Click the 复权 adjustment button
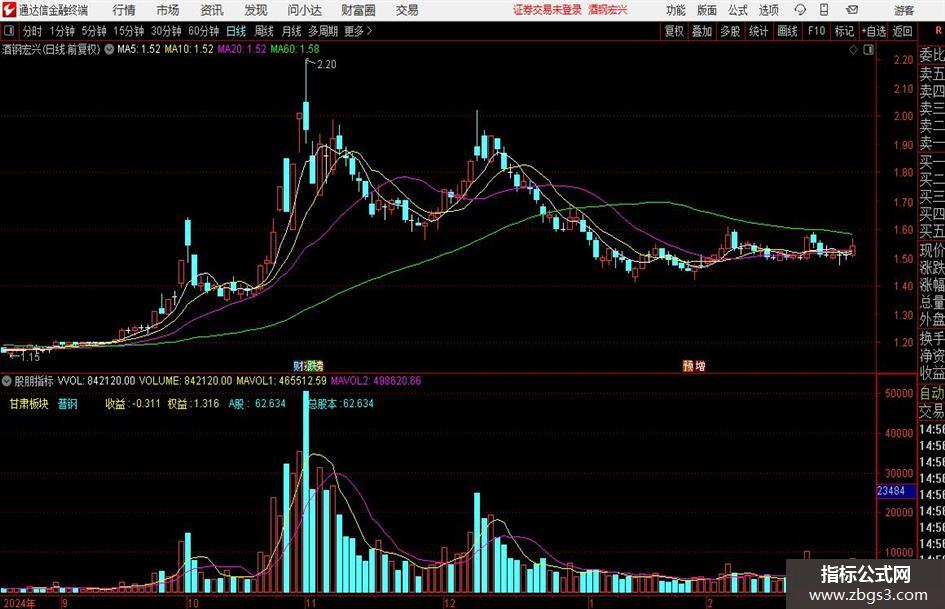The width and height of the screenshot is (945, 609). coord(674,31)
